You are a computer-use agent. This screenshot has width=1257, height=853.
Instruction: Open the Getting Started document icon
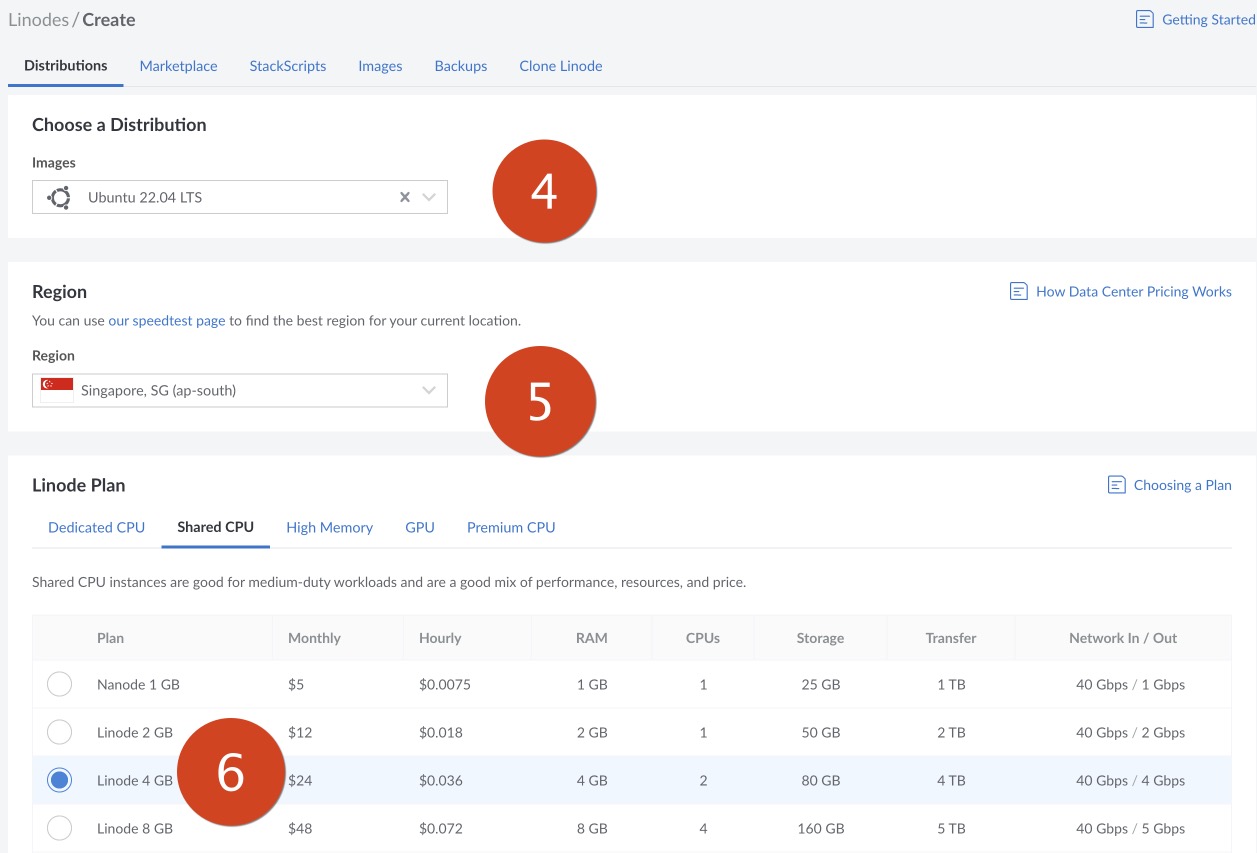1145,20
